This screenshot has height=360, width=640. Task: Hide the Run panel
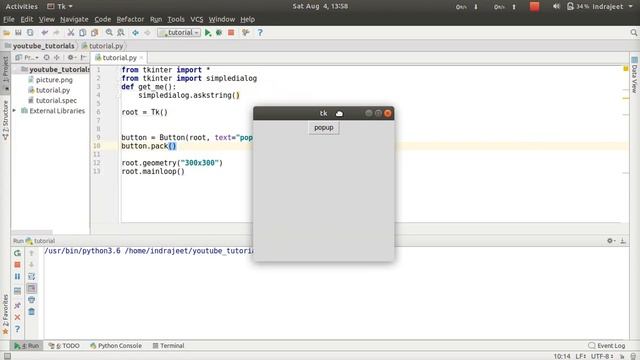pyautogui.click(x=623, y=241)
